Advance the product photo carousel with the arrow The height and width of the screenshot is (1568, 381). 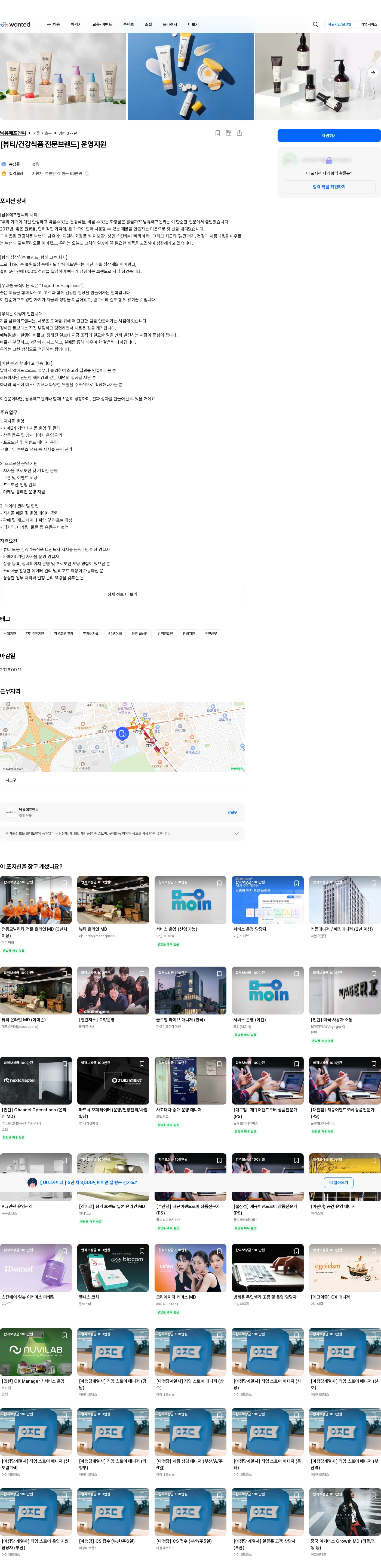(373, 72)
